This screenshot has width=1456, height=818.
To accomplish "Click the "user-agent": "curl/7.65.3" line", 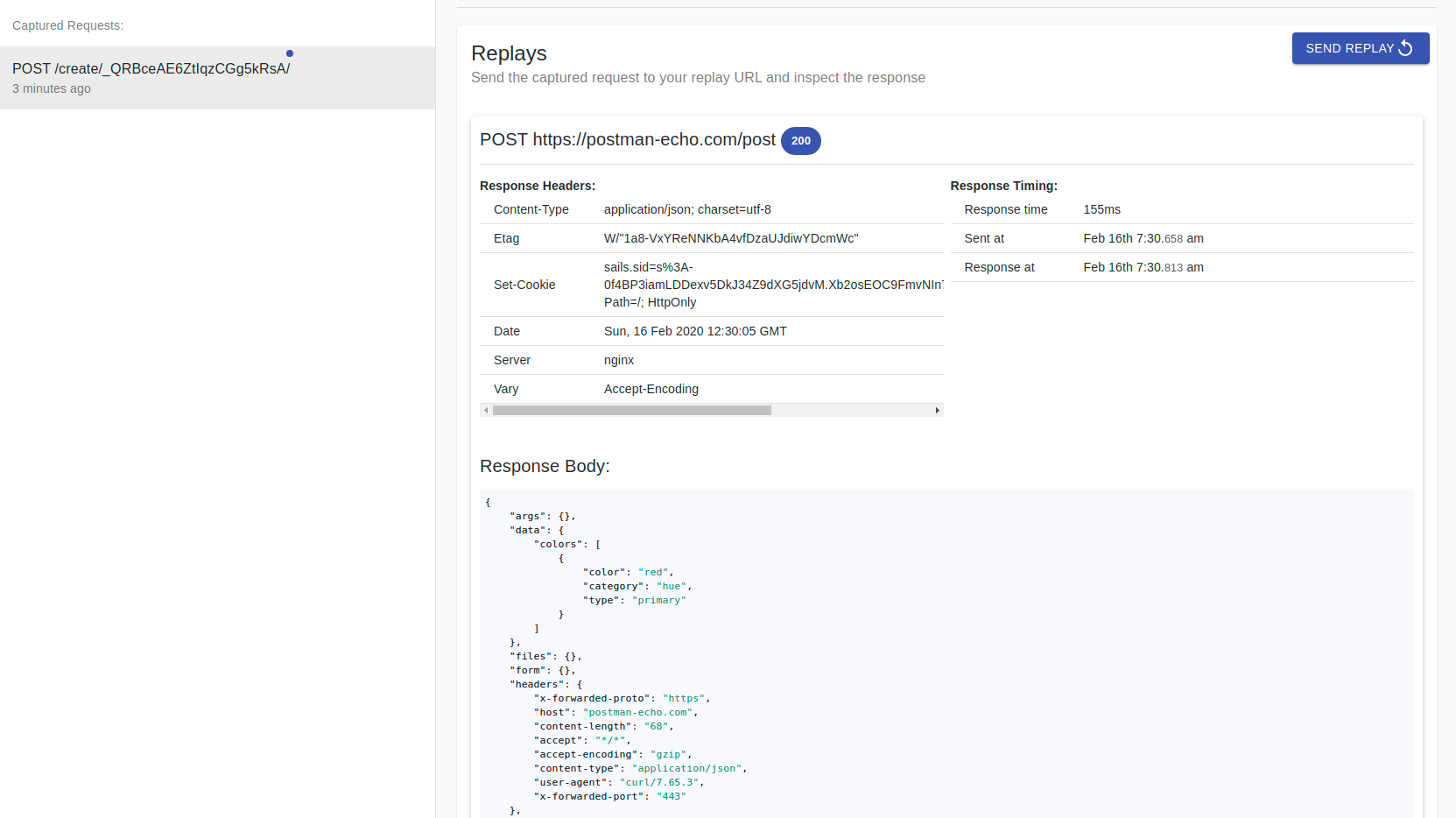I will [x=619, y=782].
